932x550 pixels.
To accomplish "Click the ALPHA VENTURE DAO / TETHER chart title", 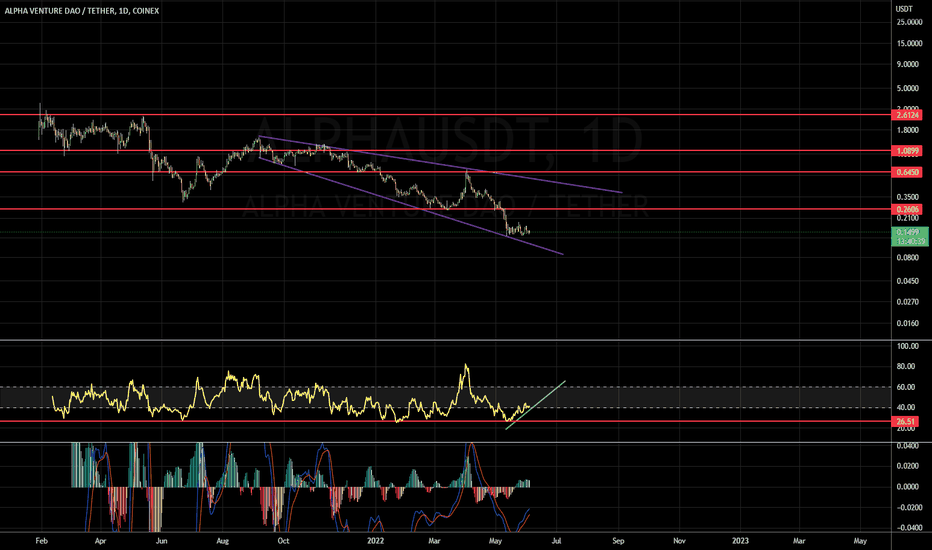I will coord(81,11).
